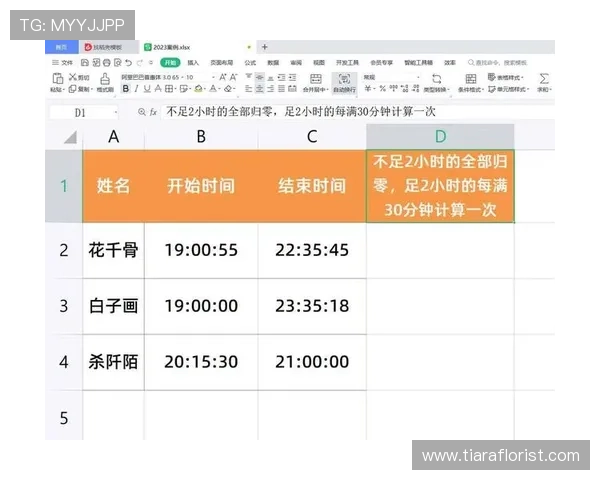Expand the font color dropdown arrow

tap(220, 90)
